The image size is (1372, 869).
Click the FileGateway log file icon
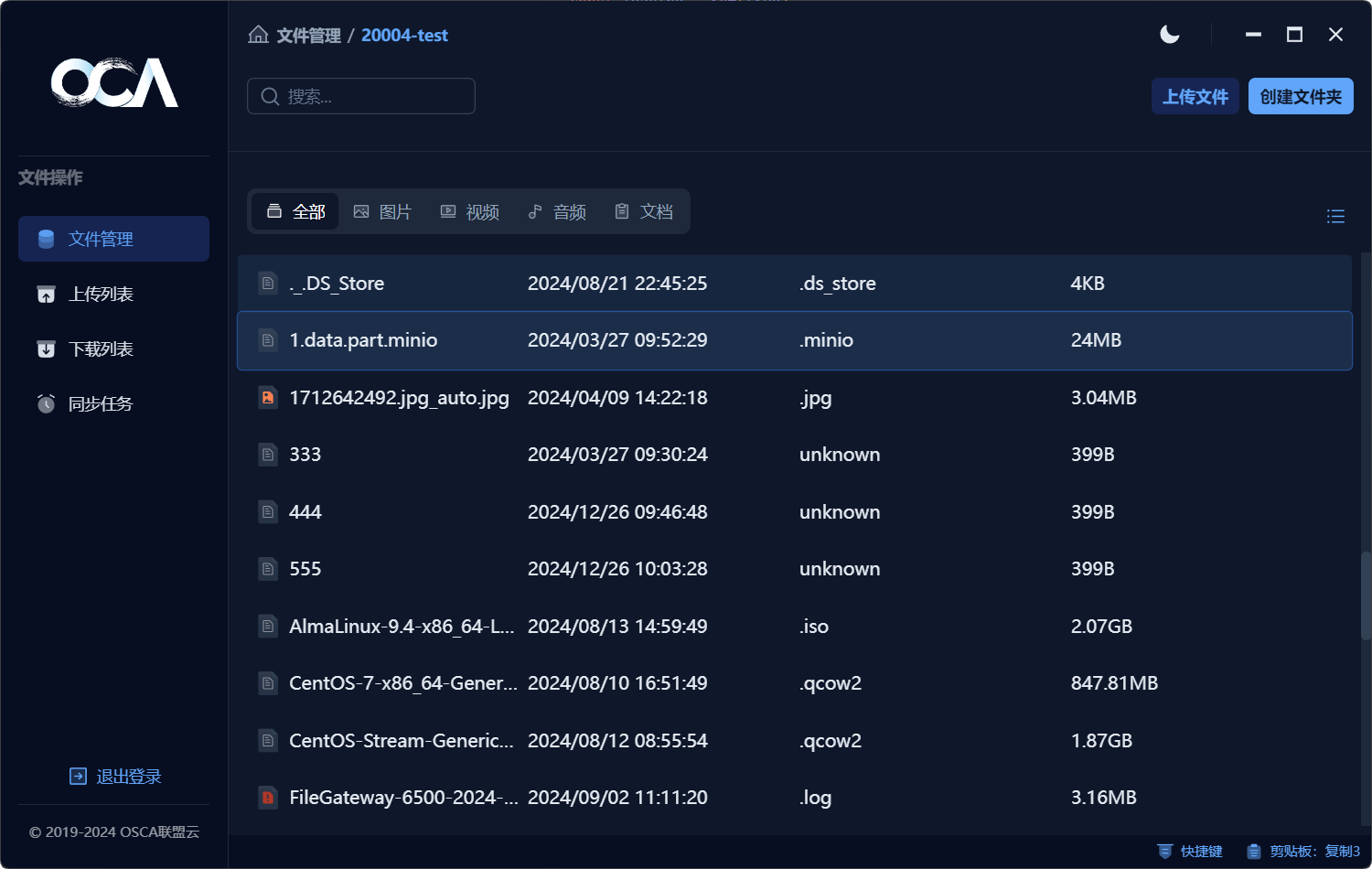click(268, 798)
